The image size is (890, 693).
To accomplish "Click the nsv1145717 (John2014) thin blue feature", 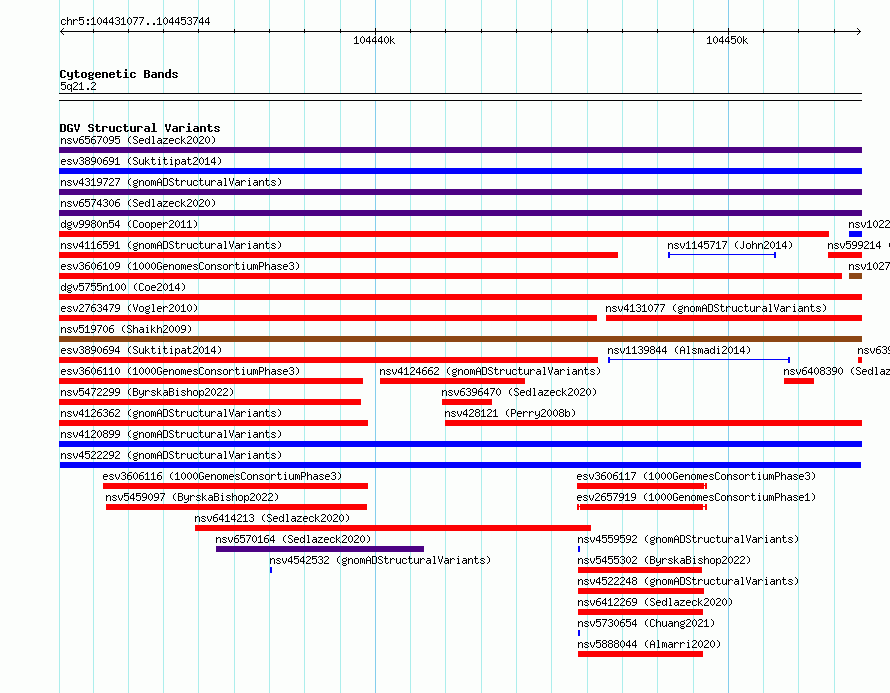I will tap(722, 255).
